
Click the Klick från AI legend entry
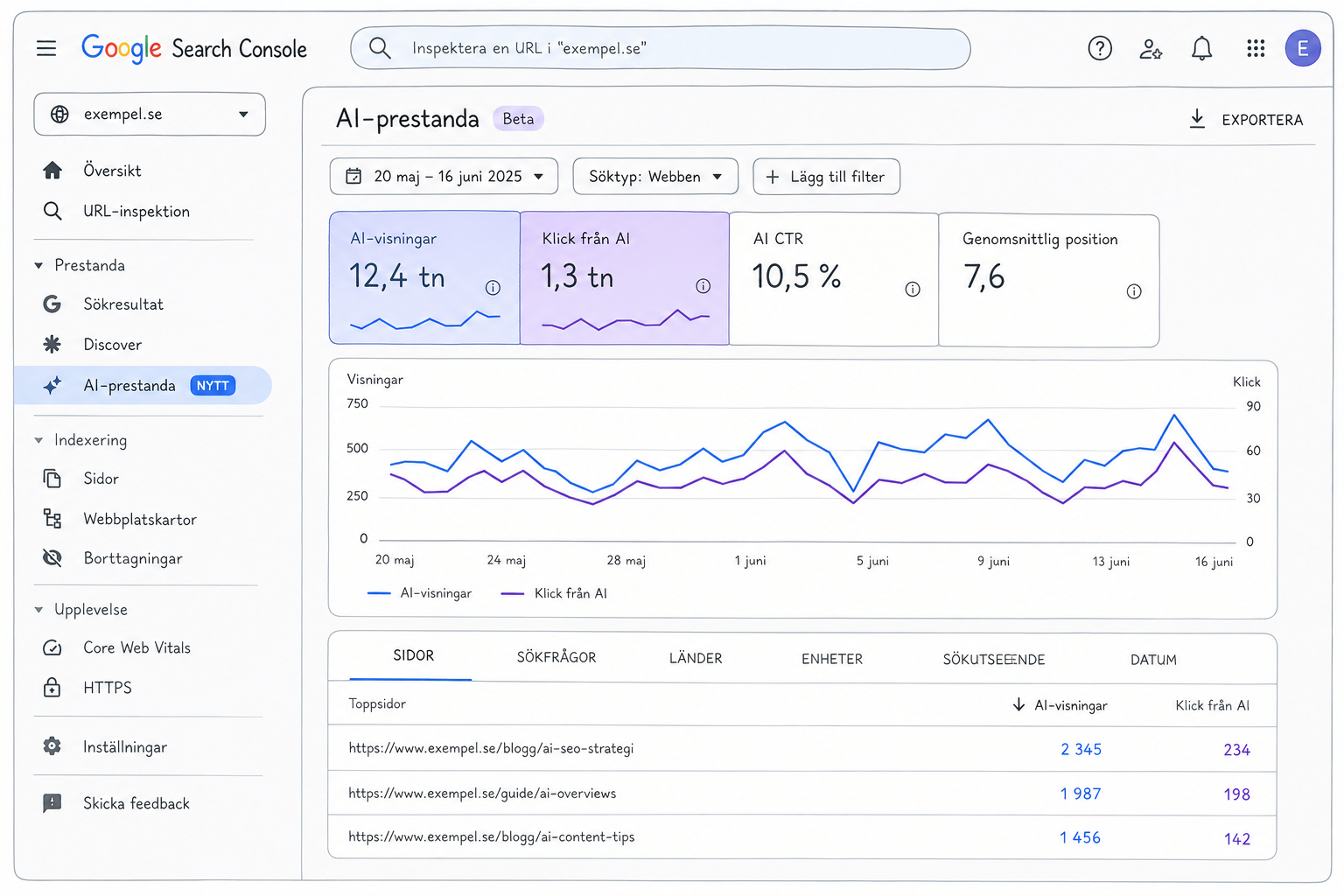click(x=554, y=593)
